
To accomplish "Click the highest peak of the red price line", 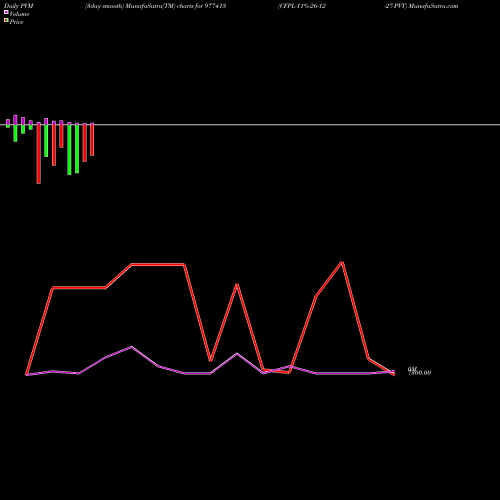I will tap(342, 263).
